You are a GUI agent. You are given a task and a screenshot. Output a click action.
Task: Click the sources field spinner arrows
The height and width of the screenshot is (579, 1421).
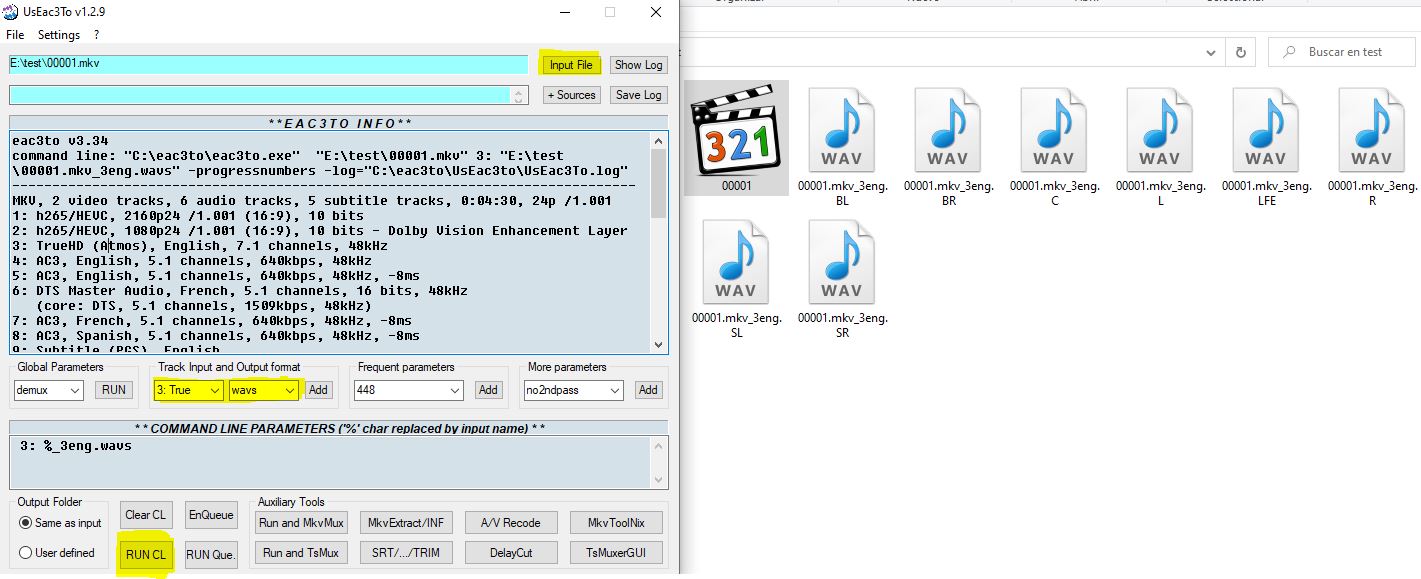(x=519, y=95)
